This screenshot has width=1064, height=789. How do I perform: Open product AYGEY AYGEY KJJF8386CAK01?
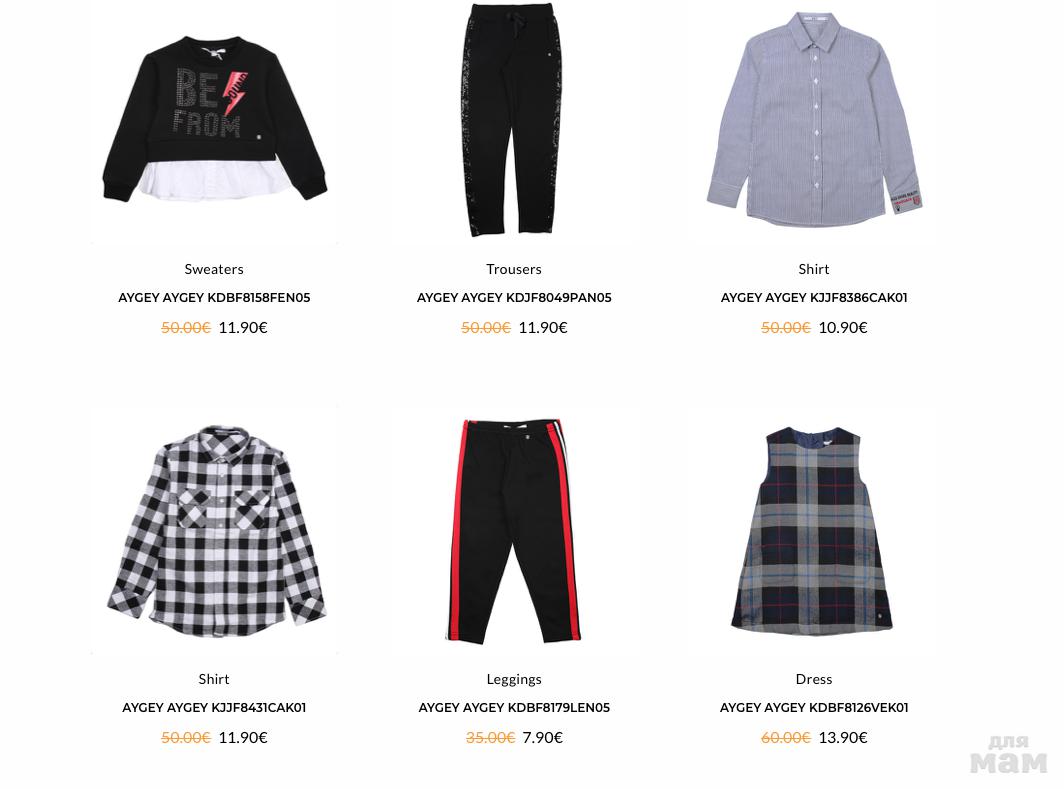[x=814, y=297]
